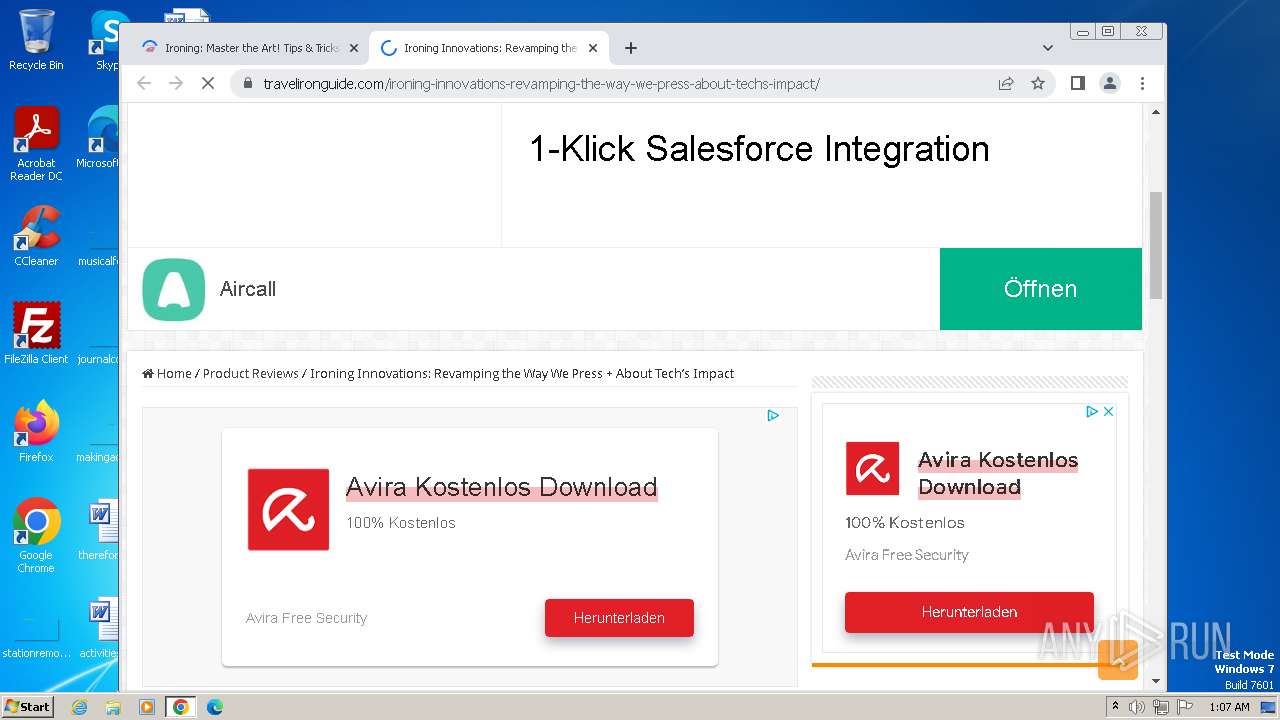Open Firefox from the desktop

[36, 432]
